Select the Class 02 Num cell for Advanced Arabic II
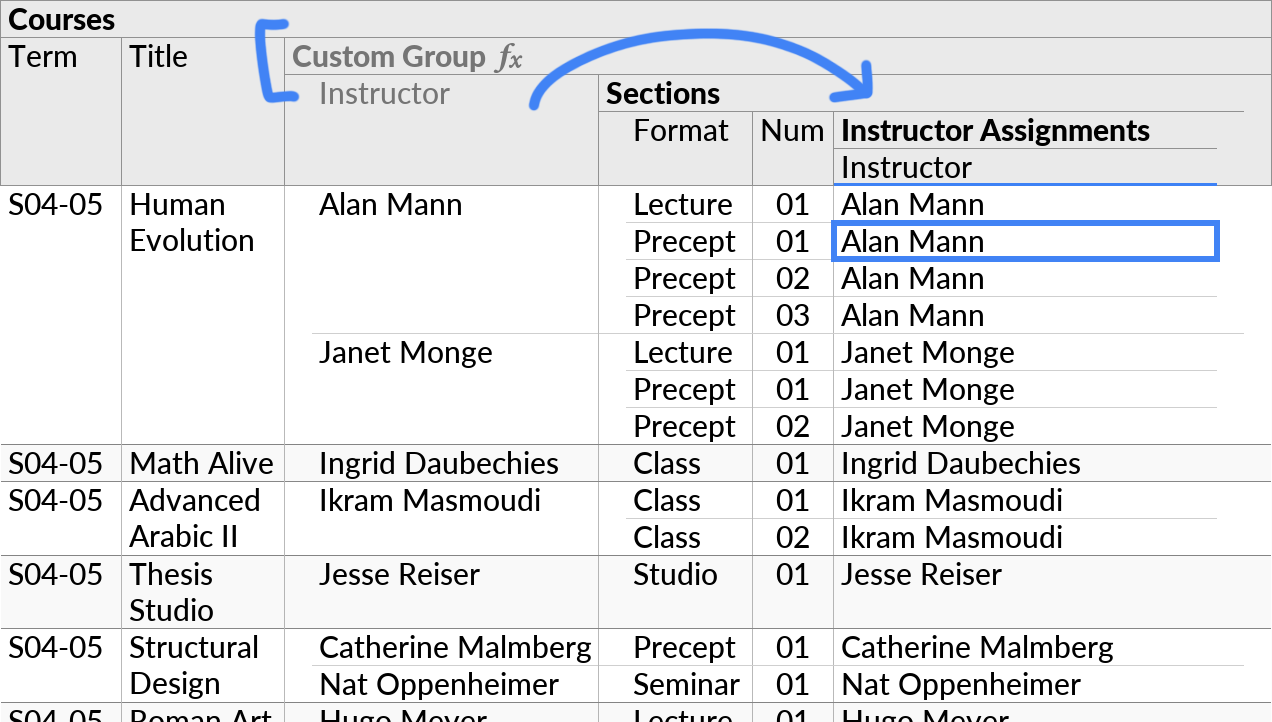The width and height of the screenshot is (1272, 722). click(x=792, y=537)
